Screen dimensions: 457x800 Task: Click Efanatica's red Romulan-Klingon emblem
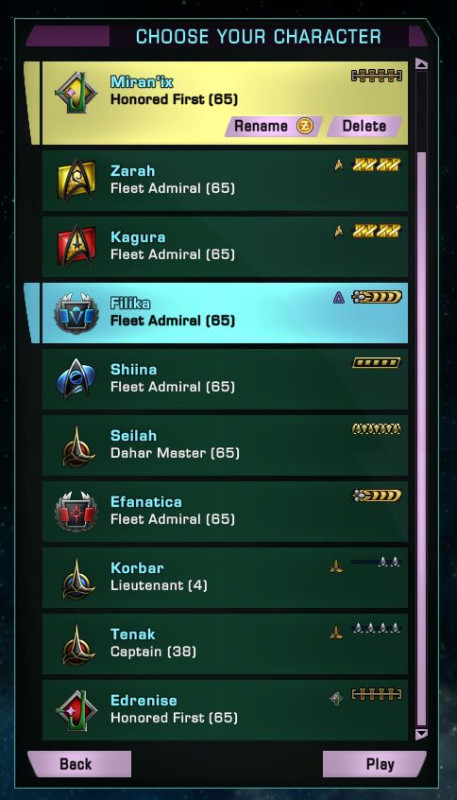(76, 511)
